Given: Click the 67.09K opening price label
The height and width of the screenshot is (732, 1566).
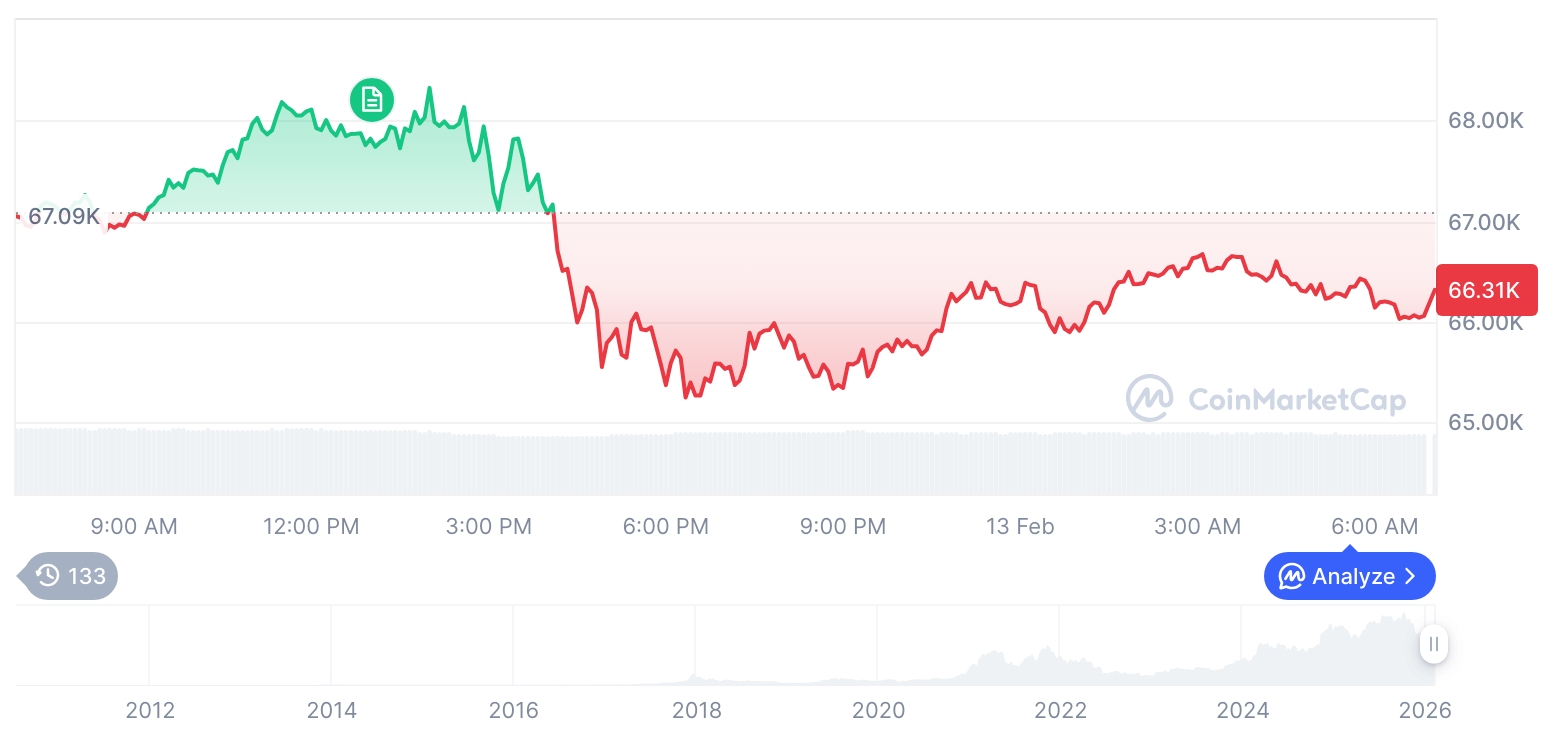Looking at the screenshot, I should pyautogui.click(x=63, y=216).
